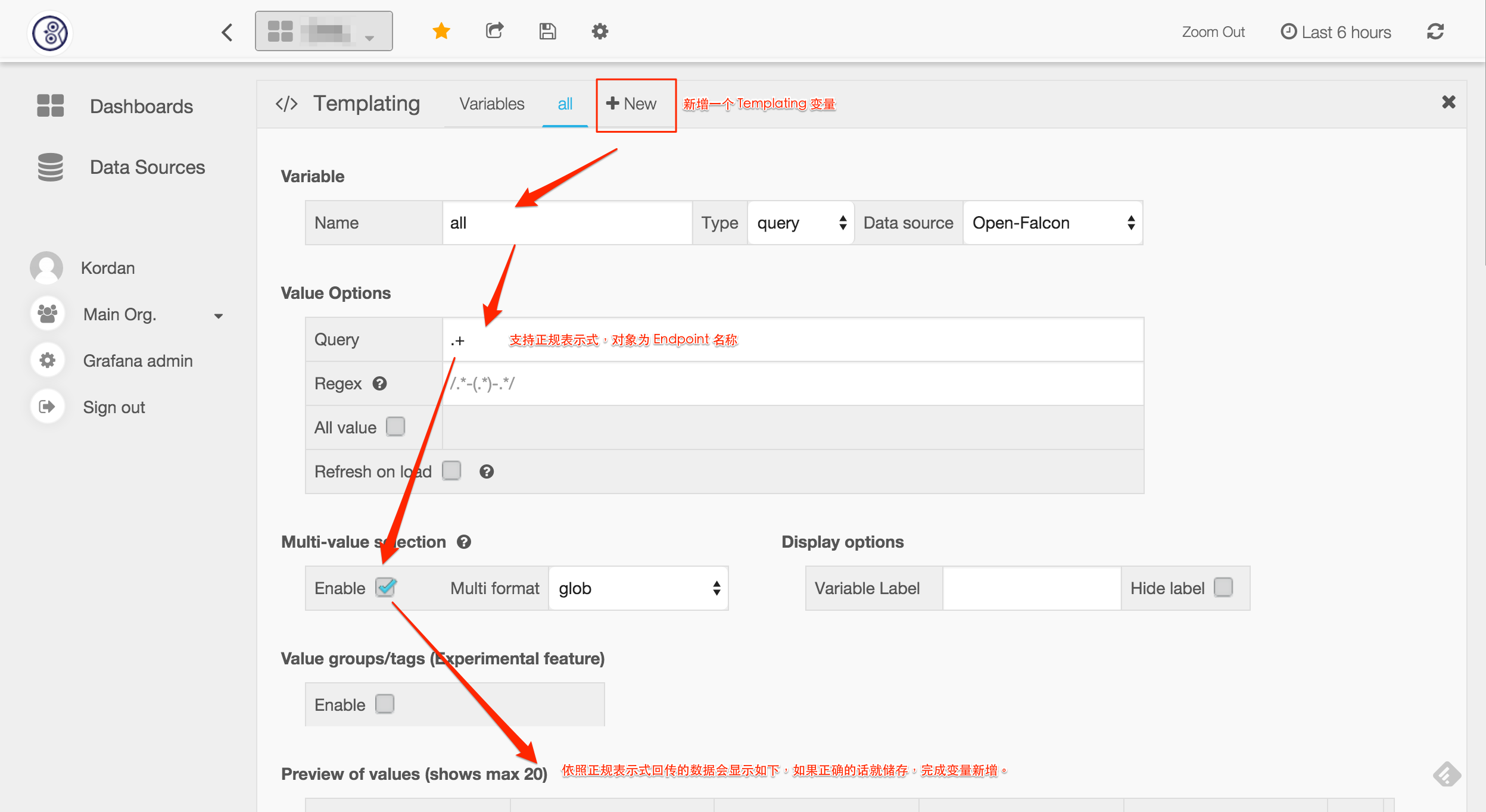Switch to the Variables tab
The image size is (1486, 812).
(x=491, y=104)
